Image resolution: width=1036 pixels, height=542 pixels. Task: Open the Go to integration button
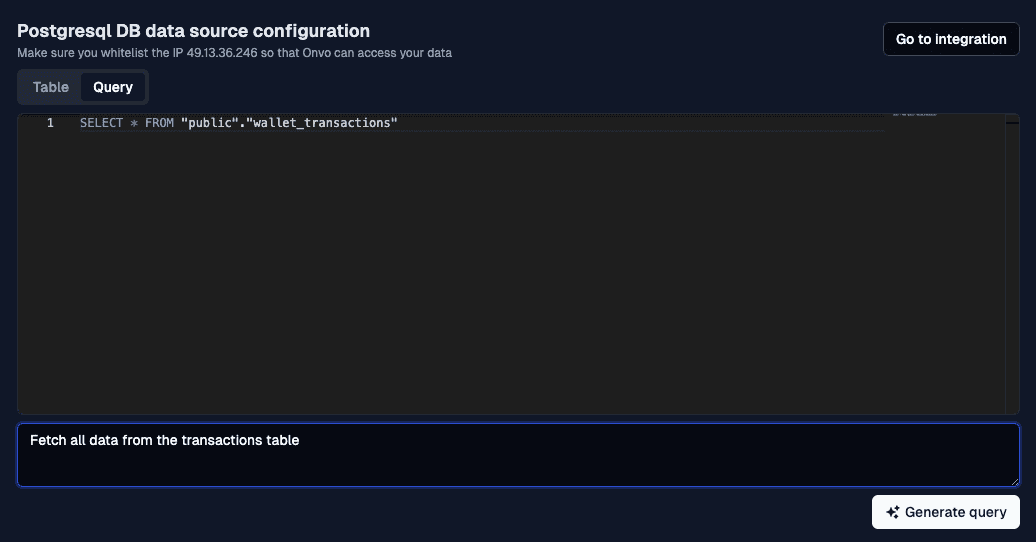coord(951,39)
